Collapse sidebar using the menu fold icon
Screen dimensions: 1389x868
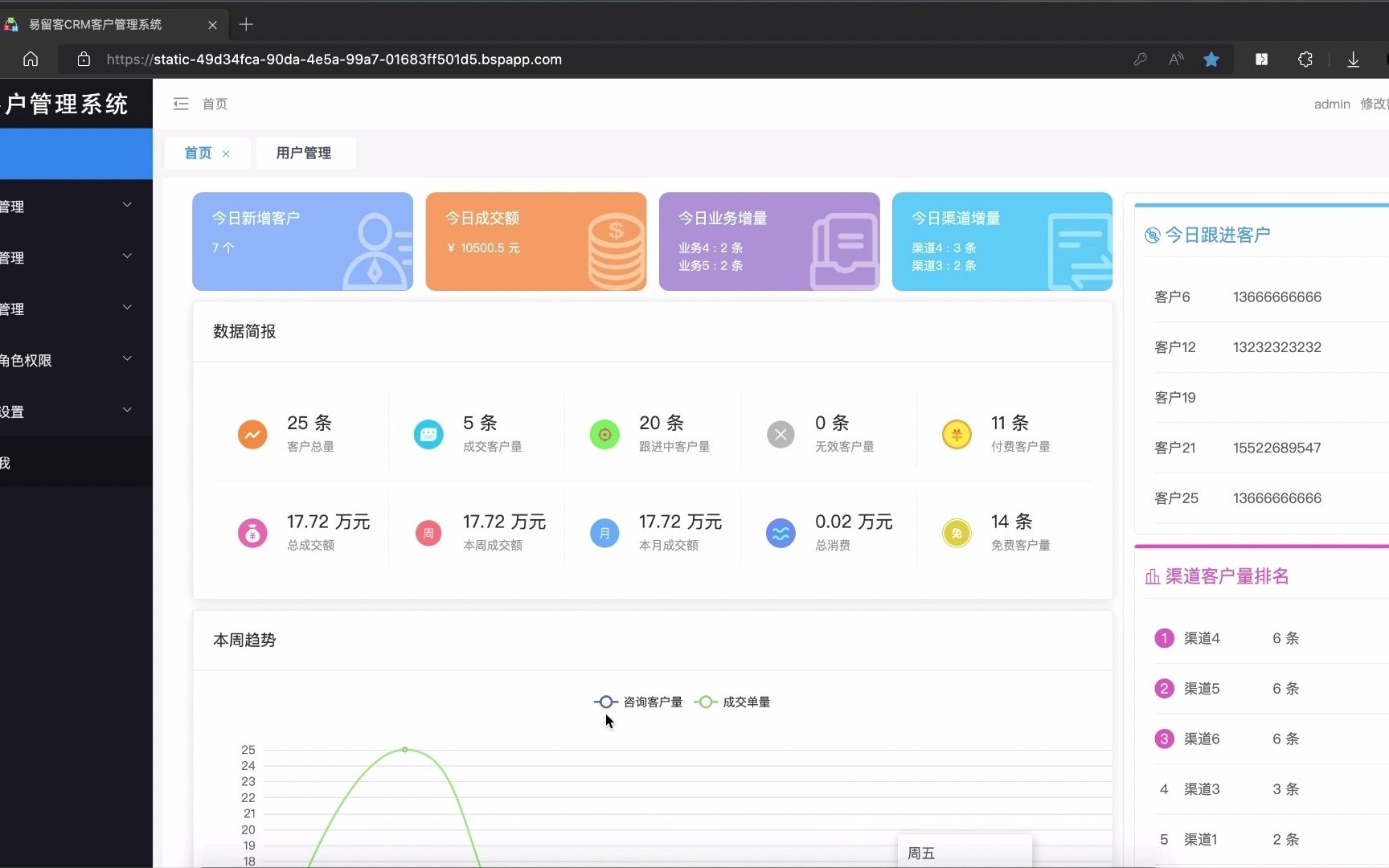[x=181, y=104]
